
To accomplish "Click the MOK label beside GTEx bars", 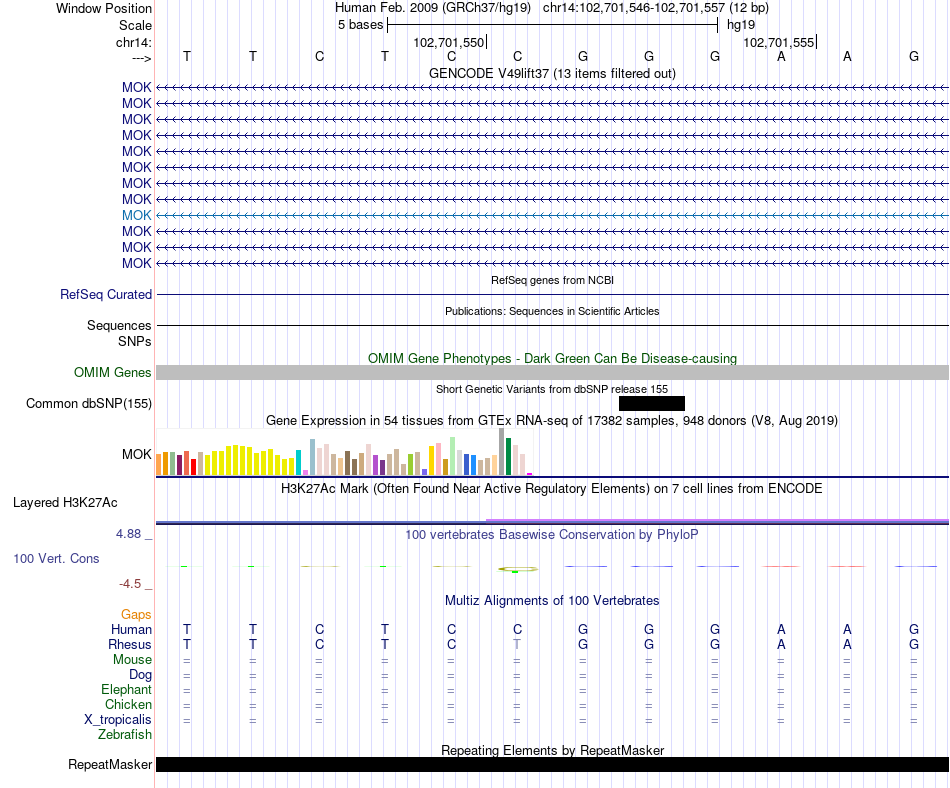I will coord(136,454).
